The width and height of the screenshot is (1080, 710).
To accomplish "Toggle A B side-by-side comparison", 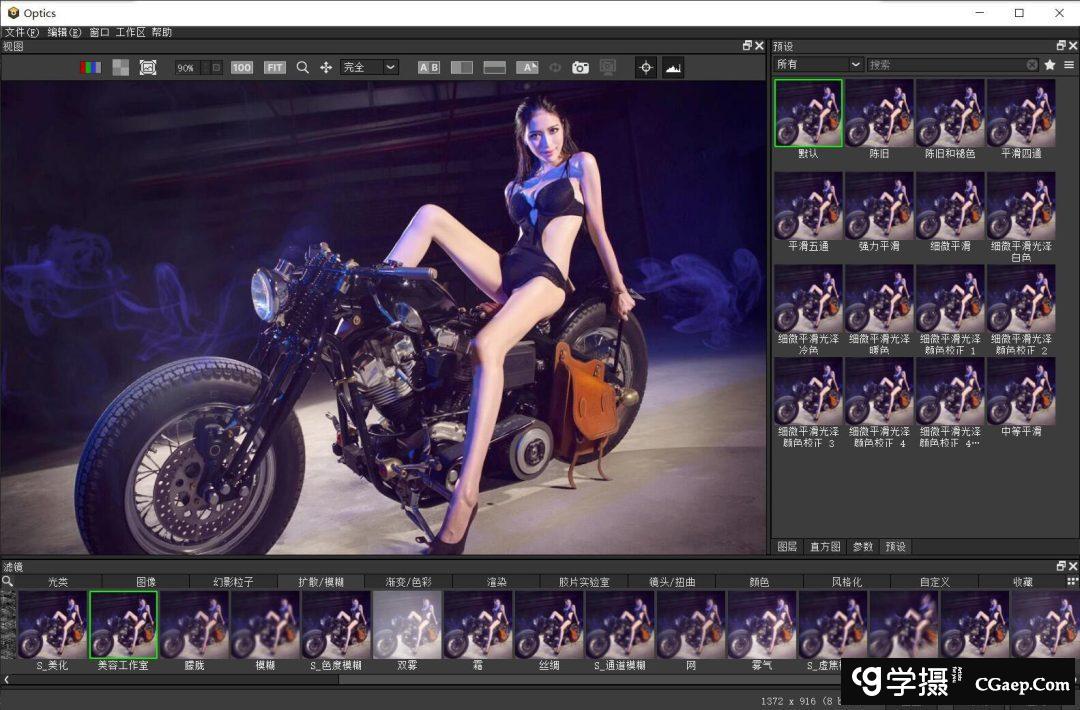I will tap(429, 67).
